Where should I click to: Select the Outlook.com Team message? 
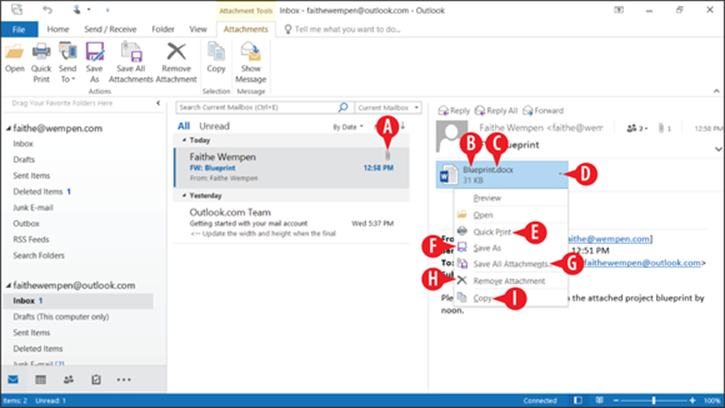pyautogui.click(x=292, y=223)
